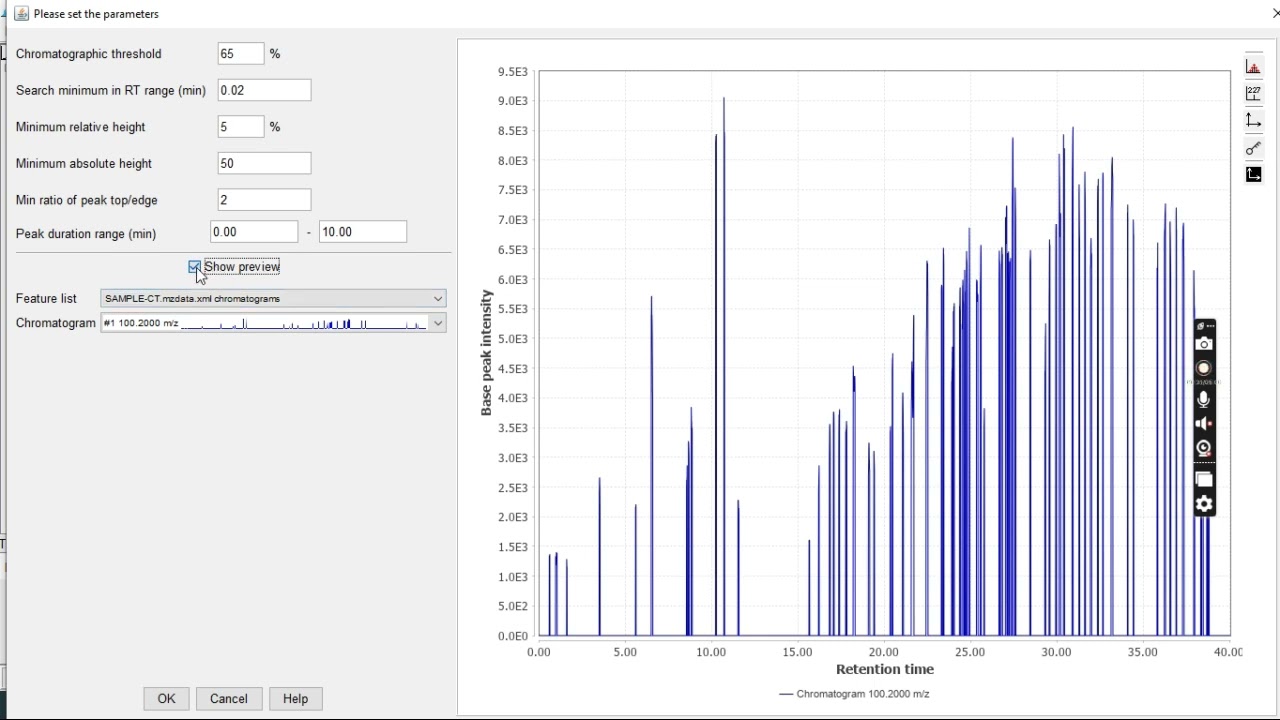Toggle the webcam icon on recorder bar
The height and width of the screenshot is (720, 1280).
click(1204, 449)
